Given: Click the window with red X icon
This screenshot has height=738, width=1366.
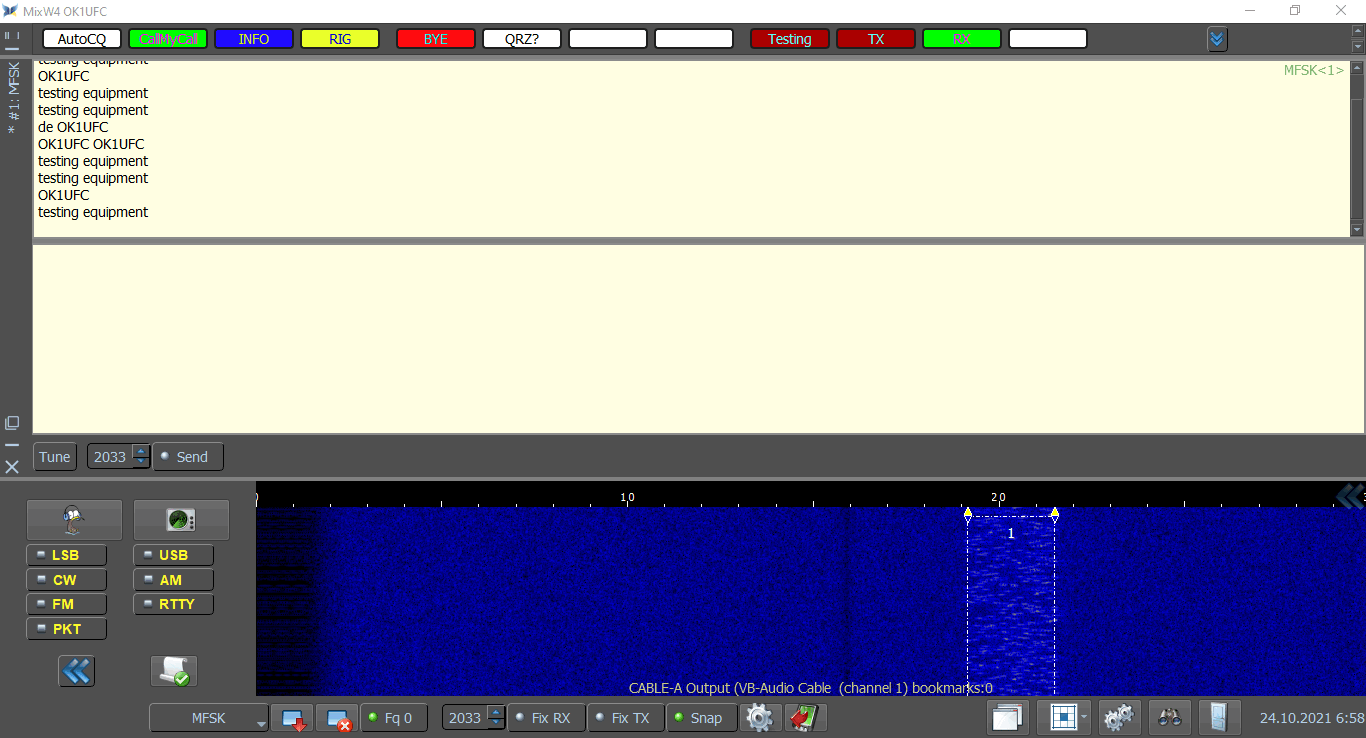Looking at the screenshot, I should tap(337, 718).
